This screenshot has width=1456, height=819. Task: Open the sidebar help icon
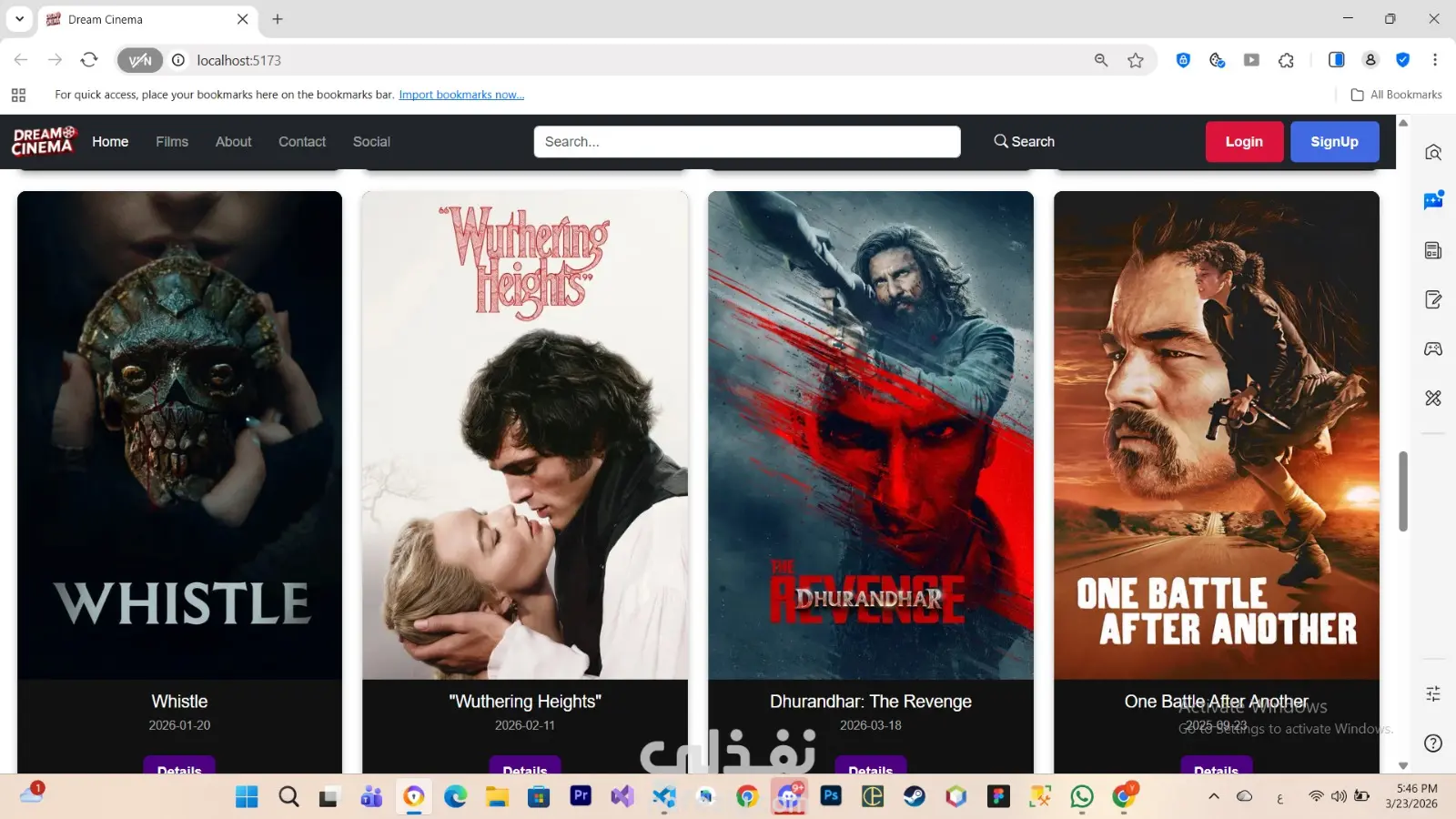pyautogui.click(x=1433, y=743)
